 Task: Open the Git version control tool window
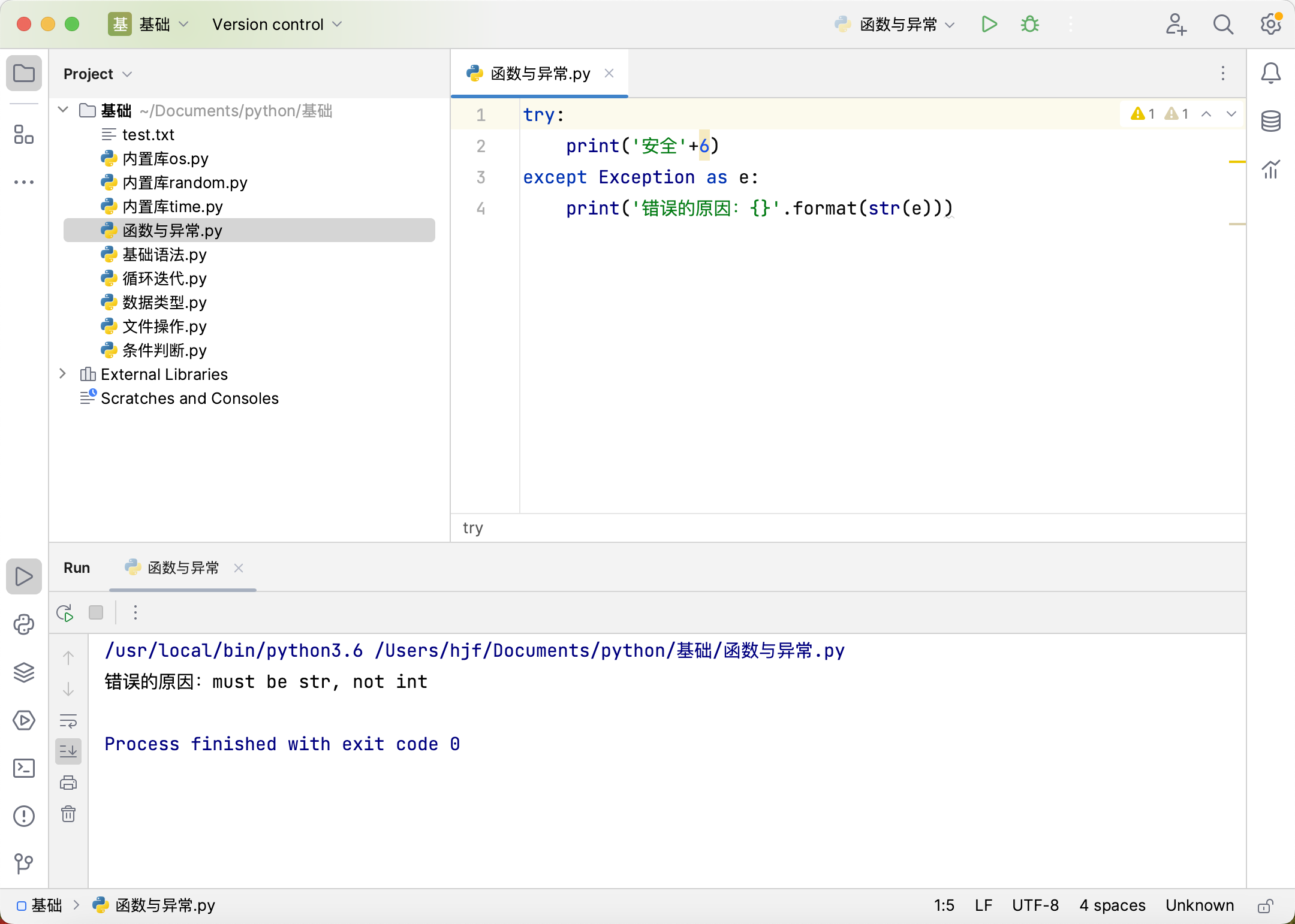click(x=24, y=863)
